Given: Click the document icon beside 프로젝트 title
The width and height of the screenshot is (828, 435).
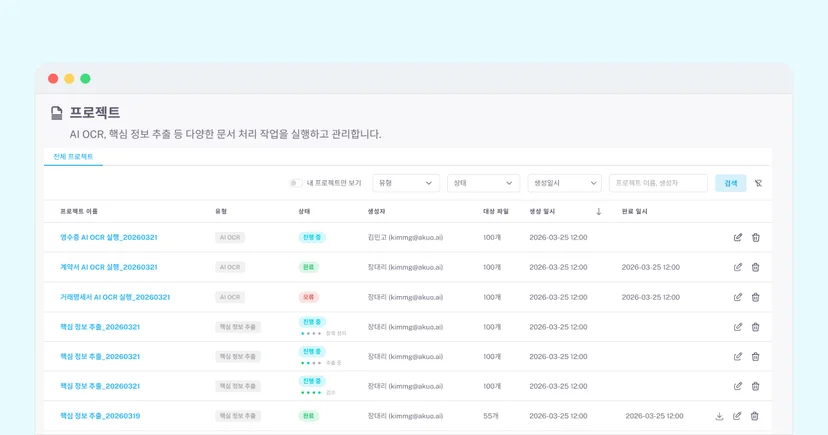Looking at the screenshot, I should coord(57,112).
